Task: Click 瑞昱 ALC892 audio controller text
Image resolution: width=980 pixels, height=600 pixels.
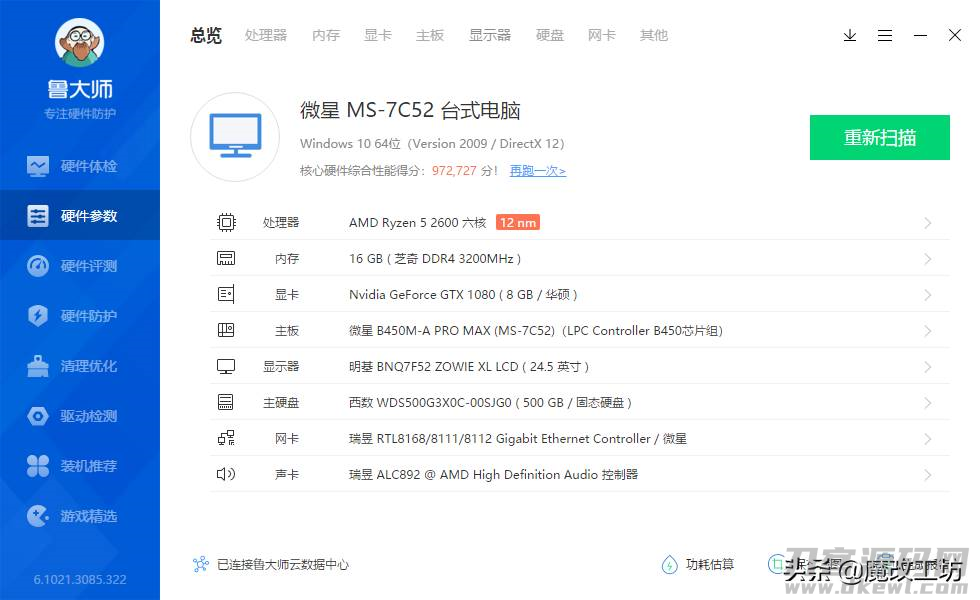Action: point(493,474)
